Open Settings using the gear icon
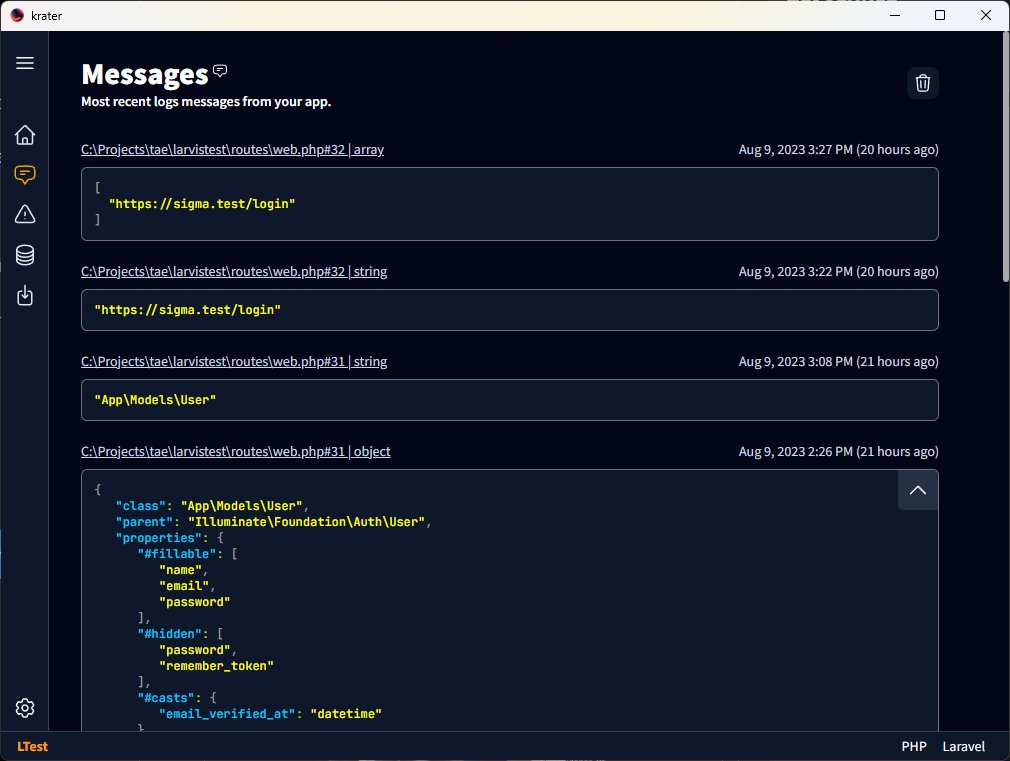Viewport: 1010px width, 761px height. (25, 707)
